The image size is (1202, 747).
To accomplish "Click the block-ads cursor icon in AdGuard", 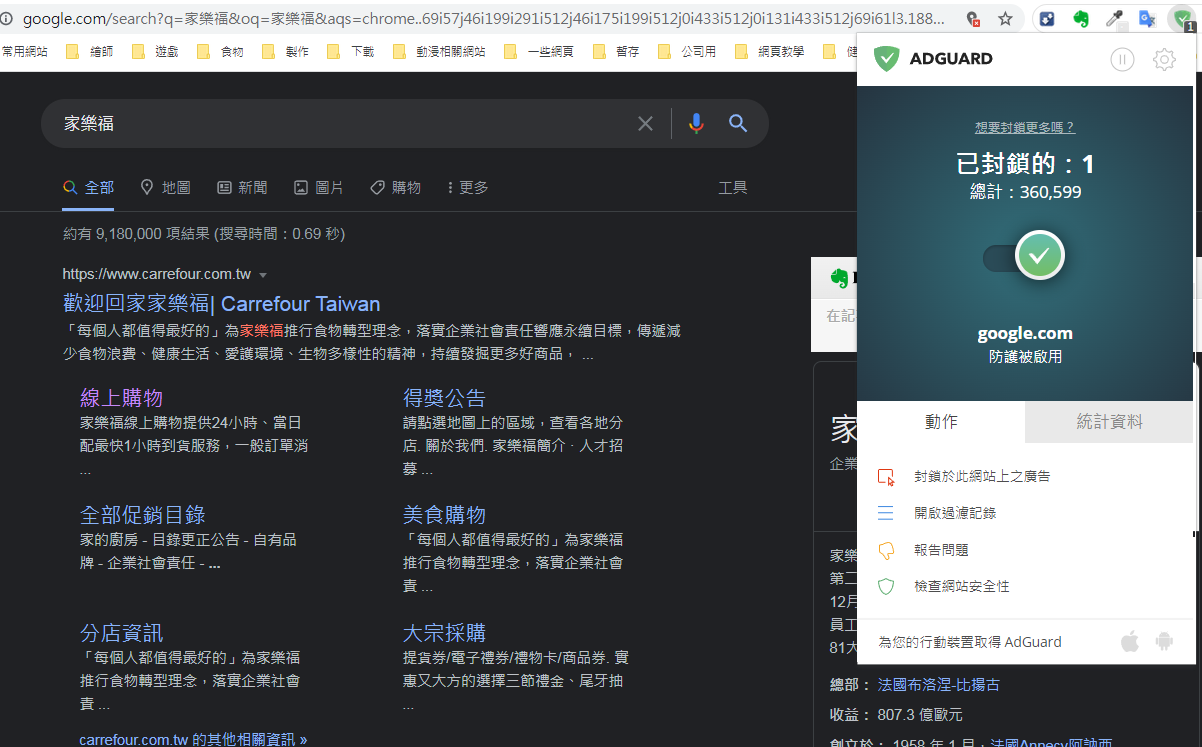I will 885,477.
